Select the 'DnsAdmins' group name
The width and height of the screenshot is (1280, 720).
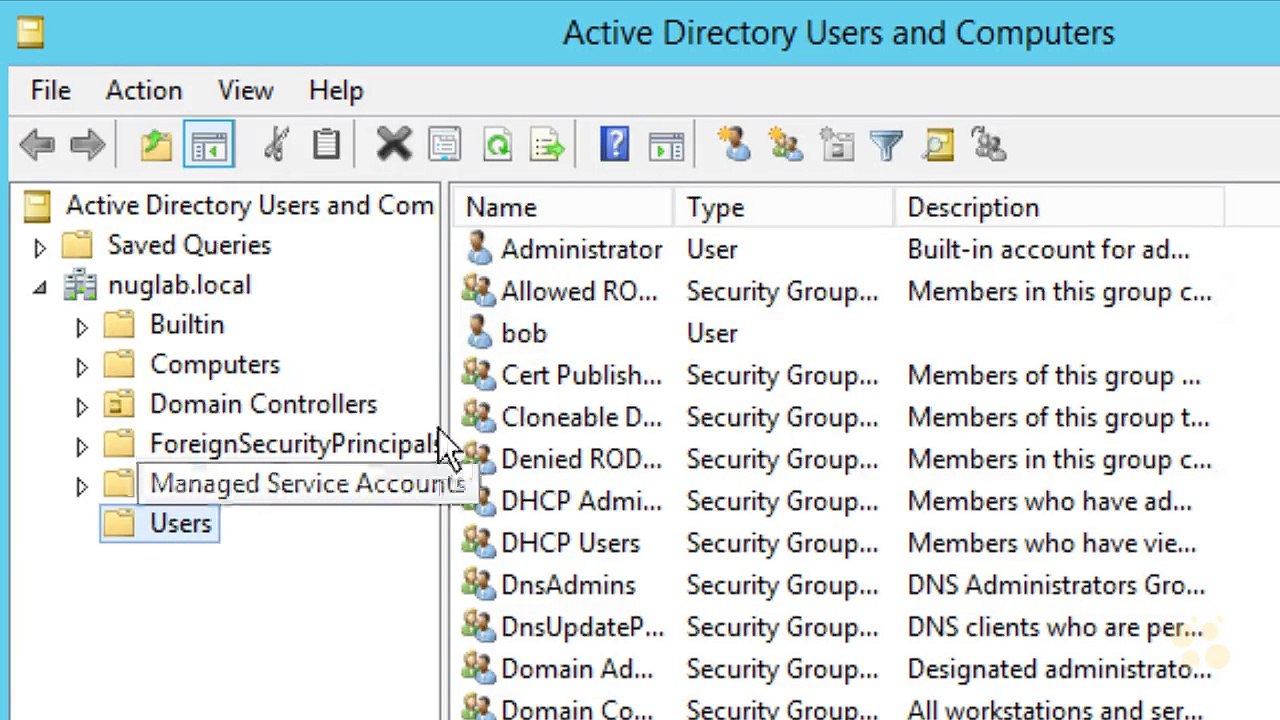(568, 586)
